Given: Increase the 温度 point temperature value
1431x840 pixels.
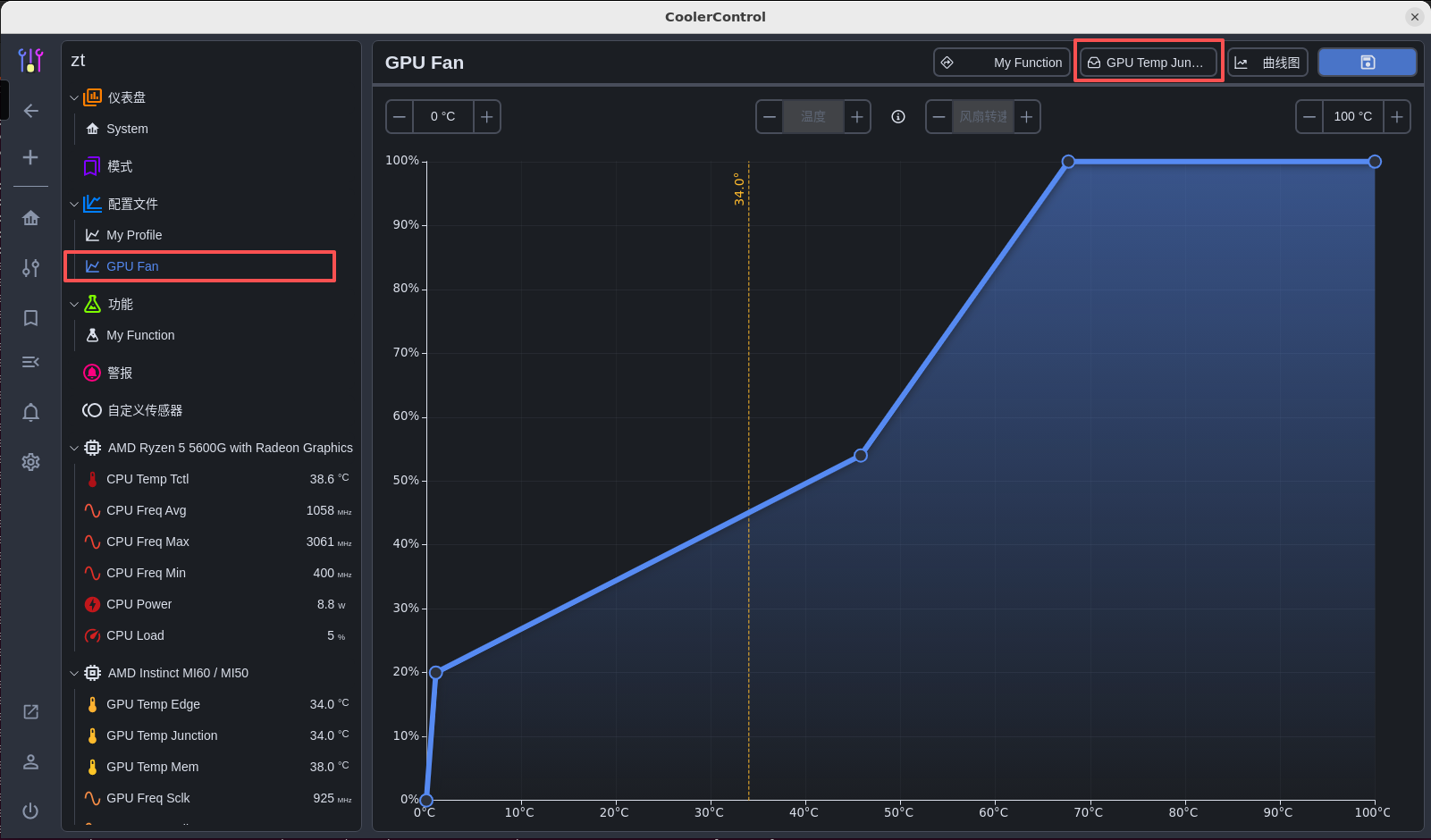Looking at the screenshot, I should pyautogui.click(x=856, y=116).
